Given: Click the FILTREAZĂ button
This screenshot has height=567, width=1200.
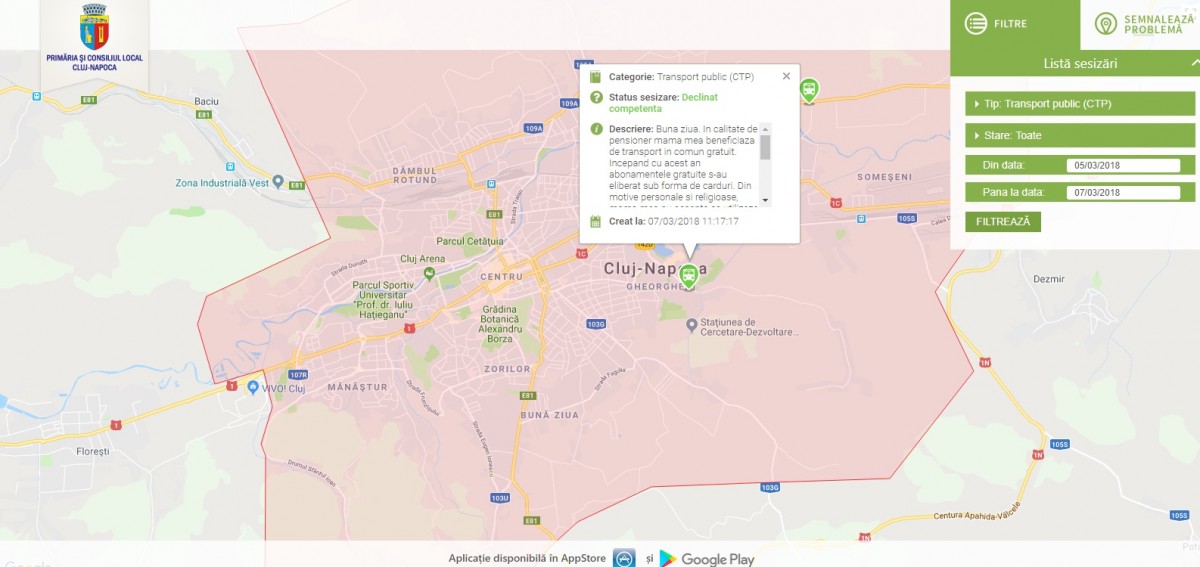Looking at the screenshot, I should click(1003, 221).
